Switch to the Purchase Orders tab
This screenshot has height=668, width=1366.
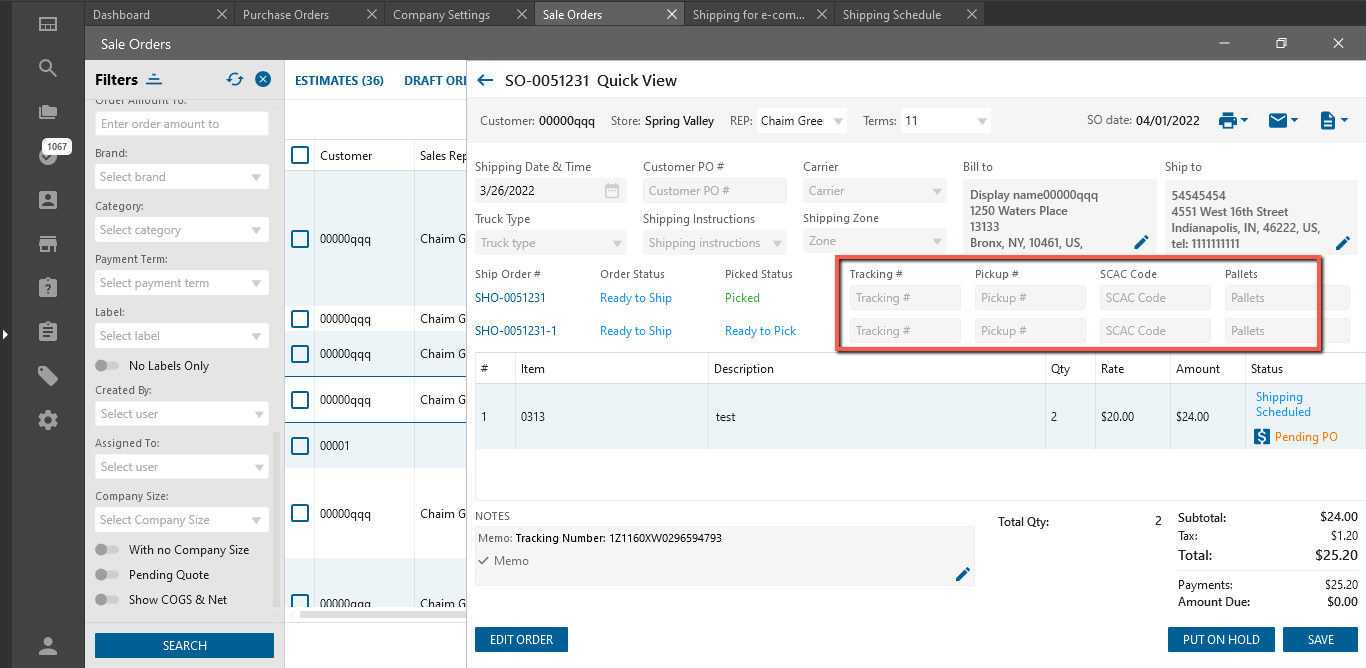point(286,15)
